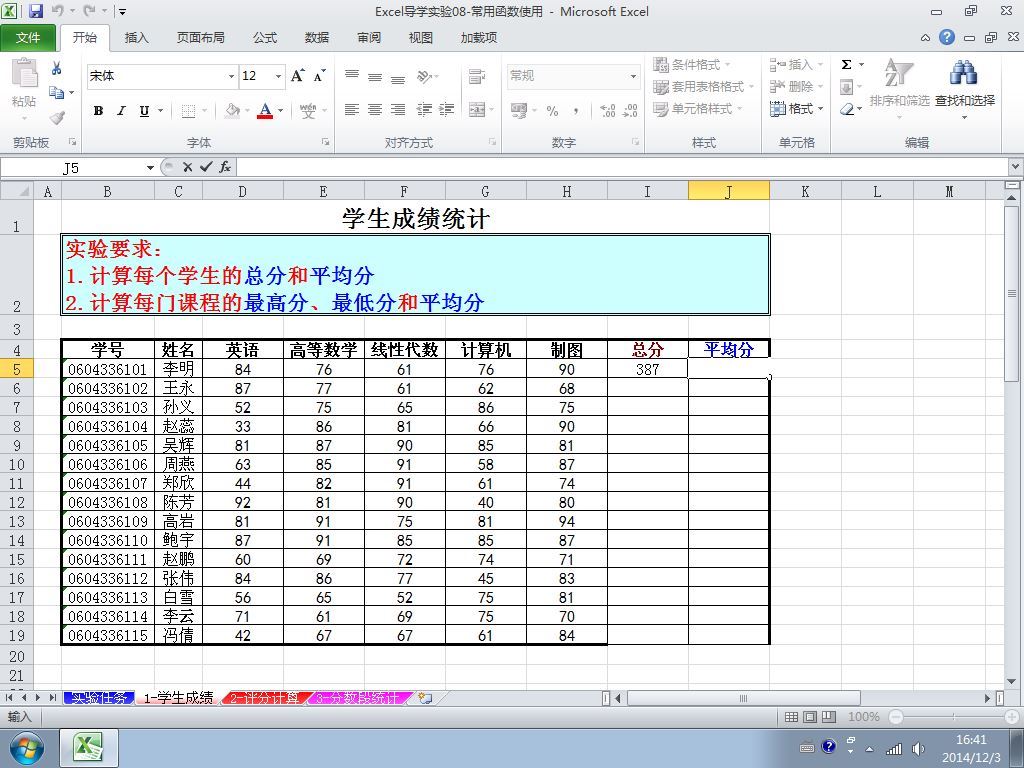
Task: Click merge and center icon
Action: (x=477, y=110)
